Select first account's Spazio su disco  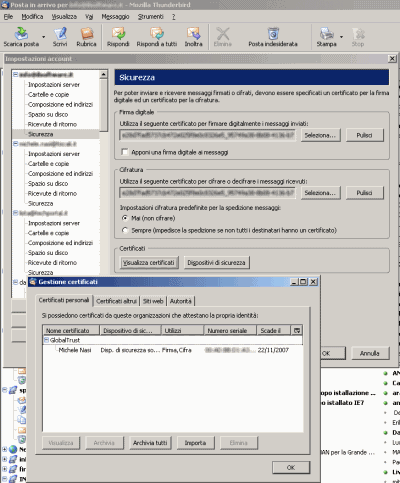[x=48, y=114]
